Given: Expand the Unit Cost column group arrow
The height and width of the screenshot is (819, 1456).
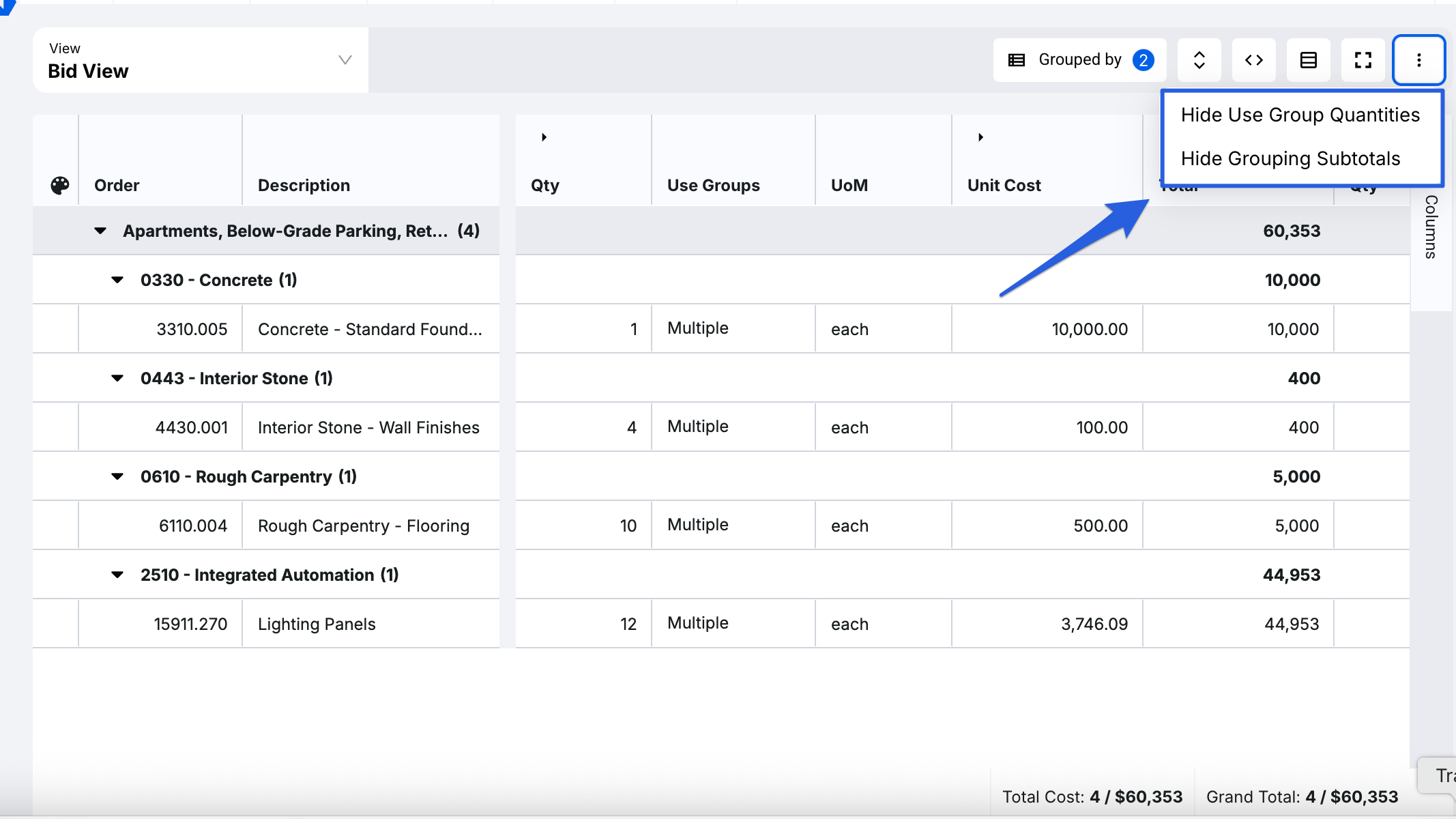Looking at the screenshot, I should (x=980, y=137).
